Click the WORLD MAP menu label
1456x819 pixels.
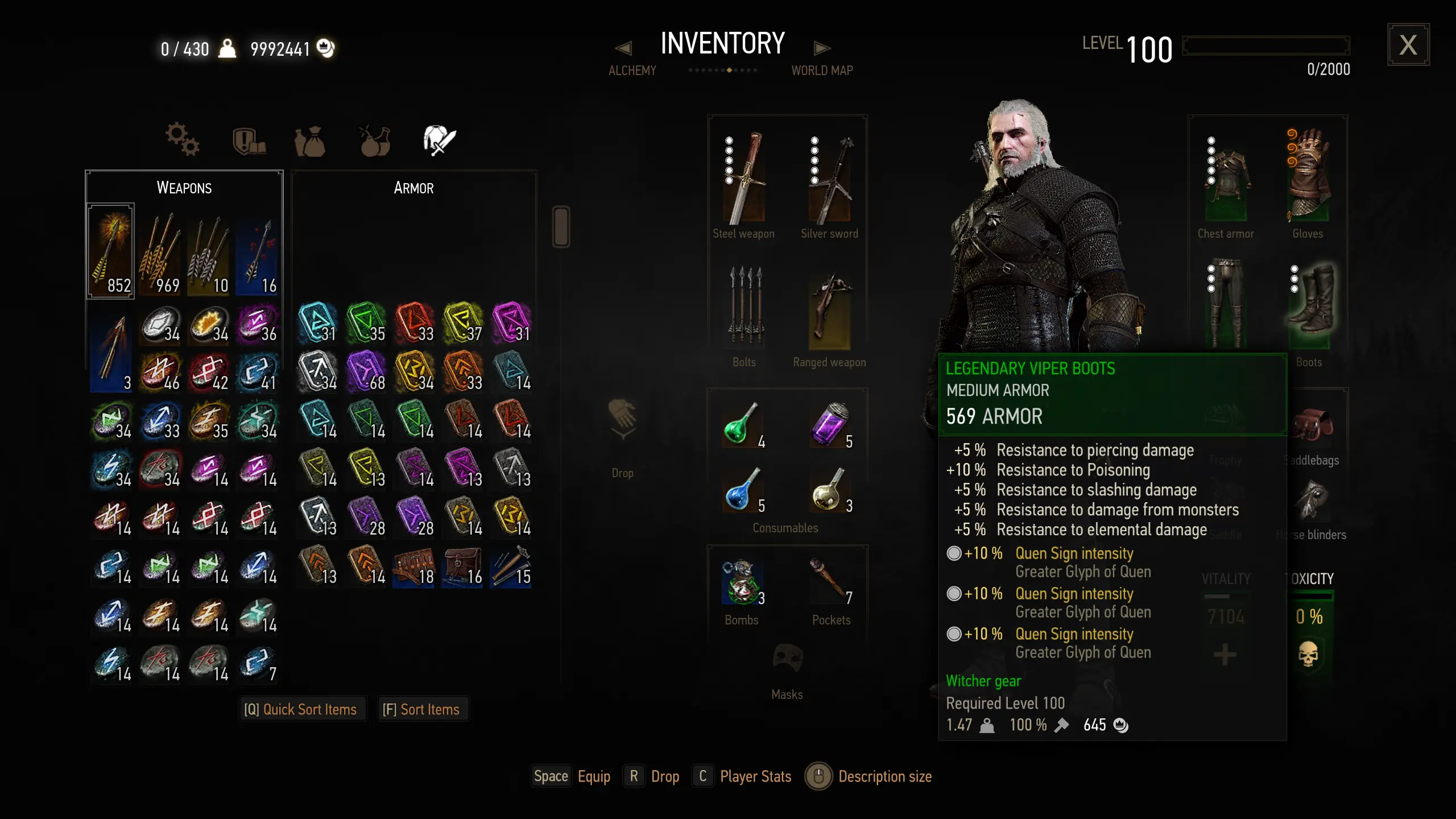pos(822,71)
